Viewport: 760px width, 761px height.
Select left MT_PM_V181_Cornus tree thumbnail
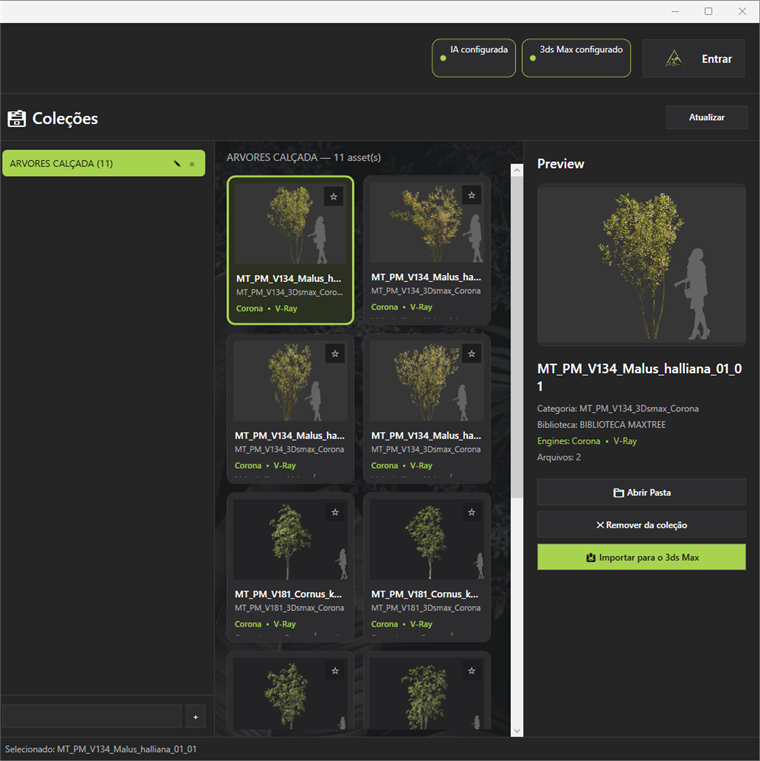(x=290, y=540)
